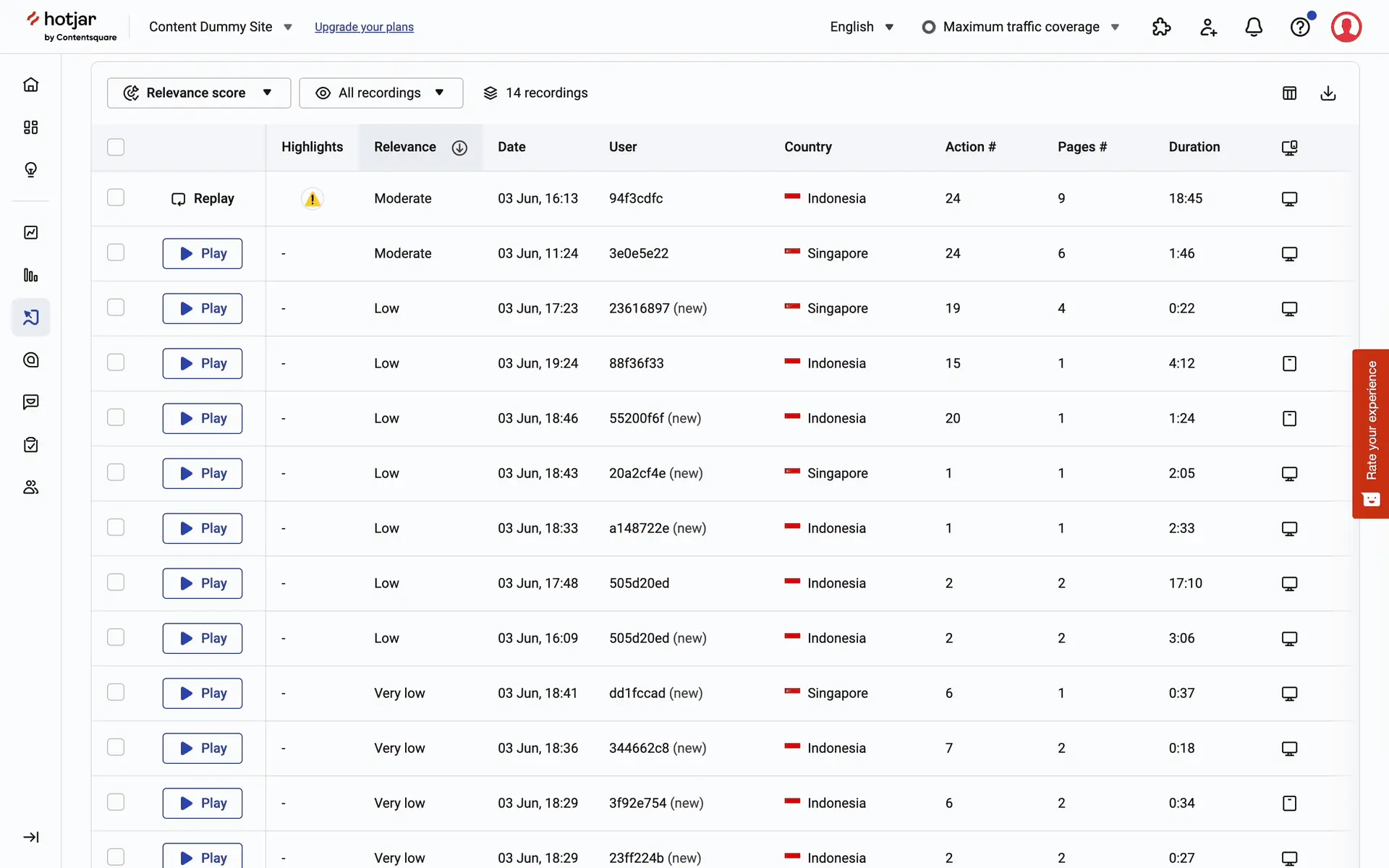Open the integrations puzzle piece icon

[x=1161, y=27]
